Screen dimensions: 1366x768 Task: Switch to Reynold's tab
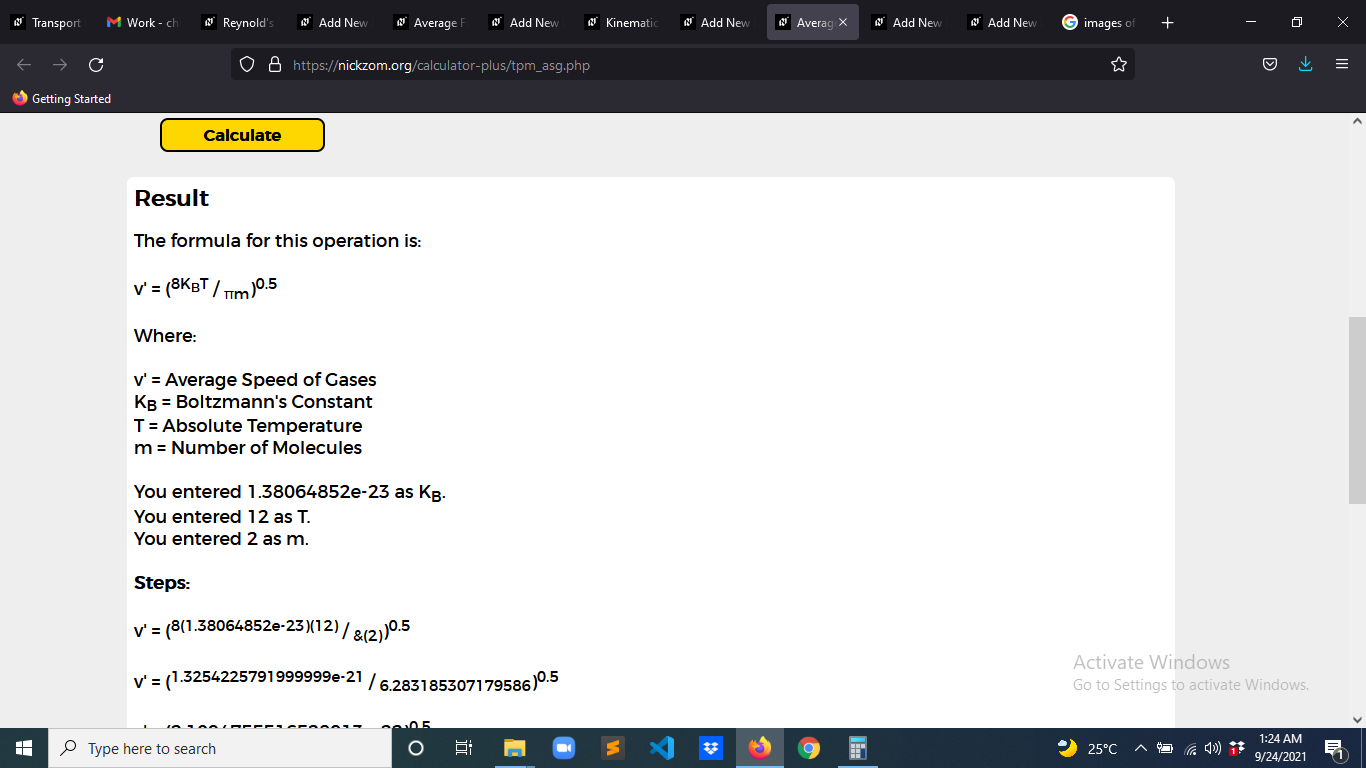238,22
